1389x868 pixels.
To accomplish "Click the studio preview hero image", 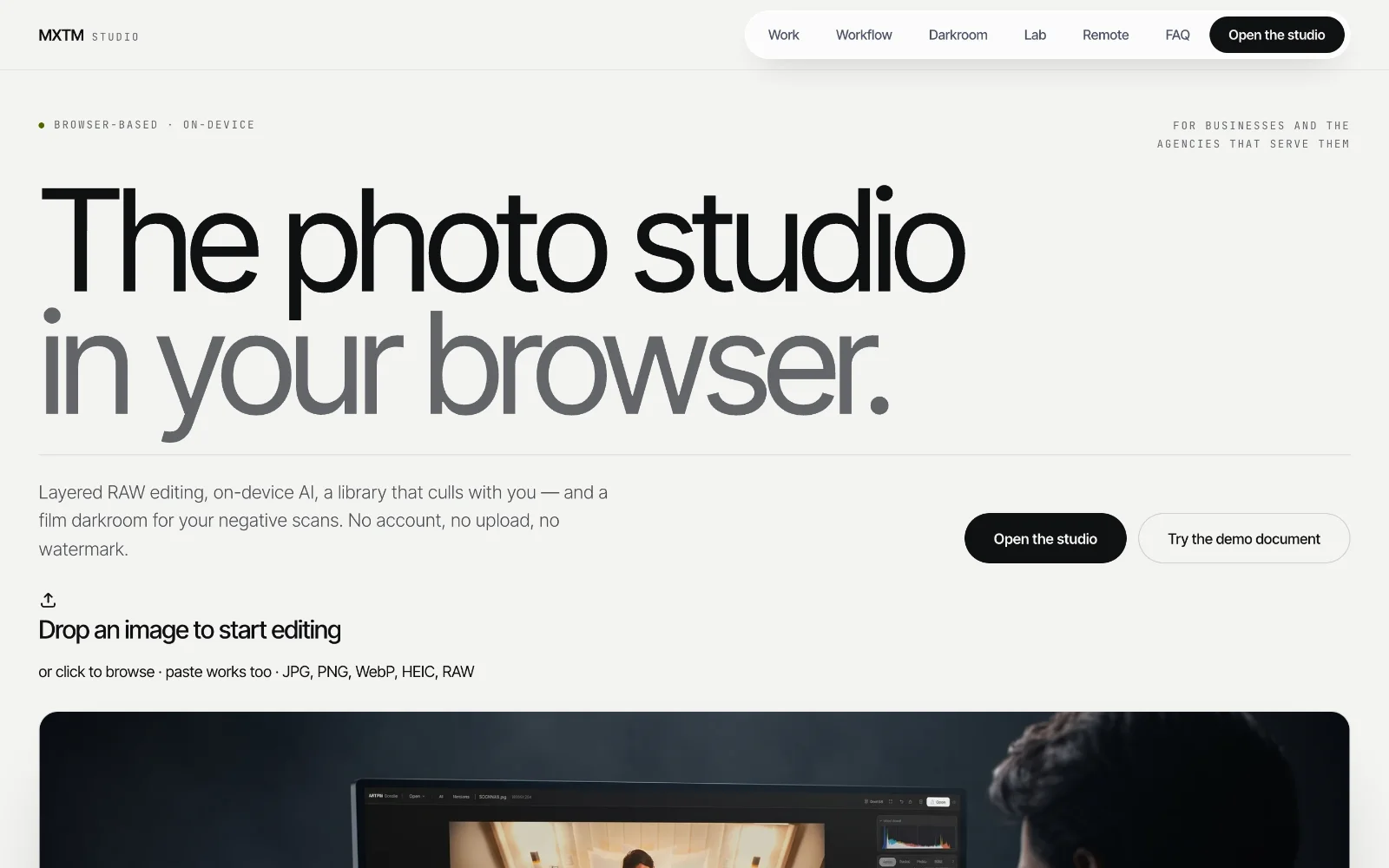I will click(694, 790).
